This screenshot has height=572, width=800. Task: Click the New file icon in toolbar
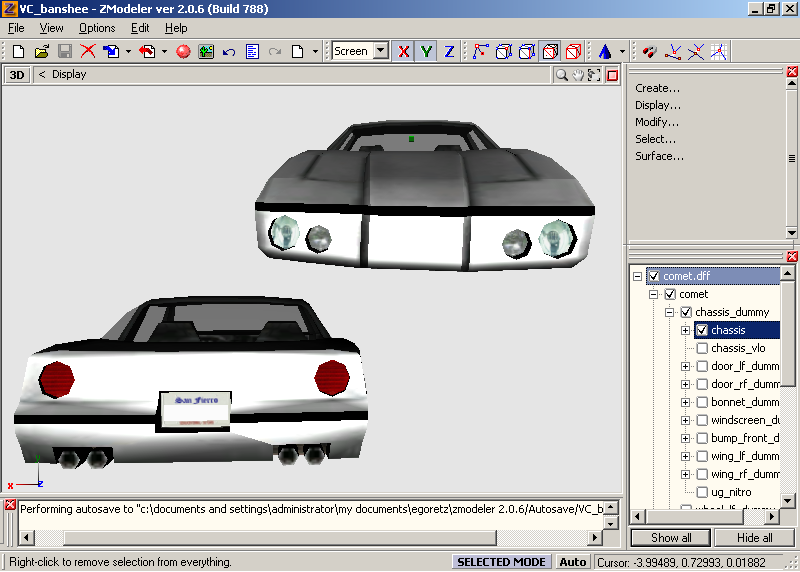pos(18,52)
